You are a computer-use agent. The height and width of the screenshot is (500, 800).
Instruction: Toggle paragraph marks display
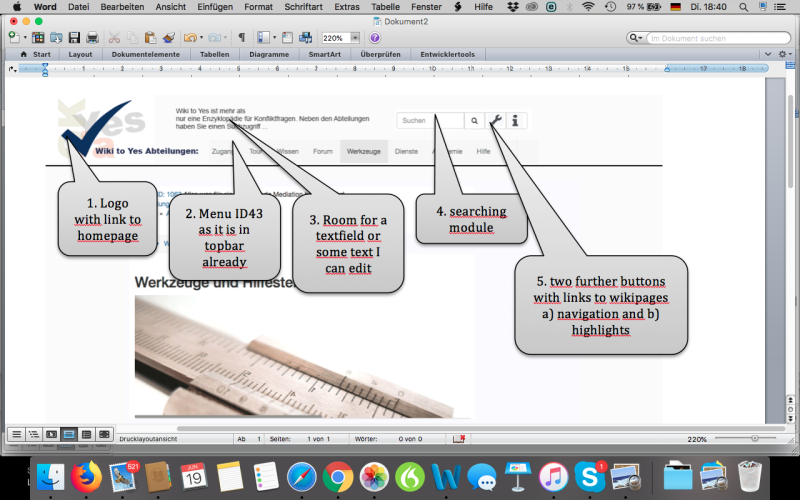(241, 37)
